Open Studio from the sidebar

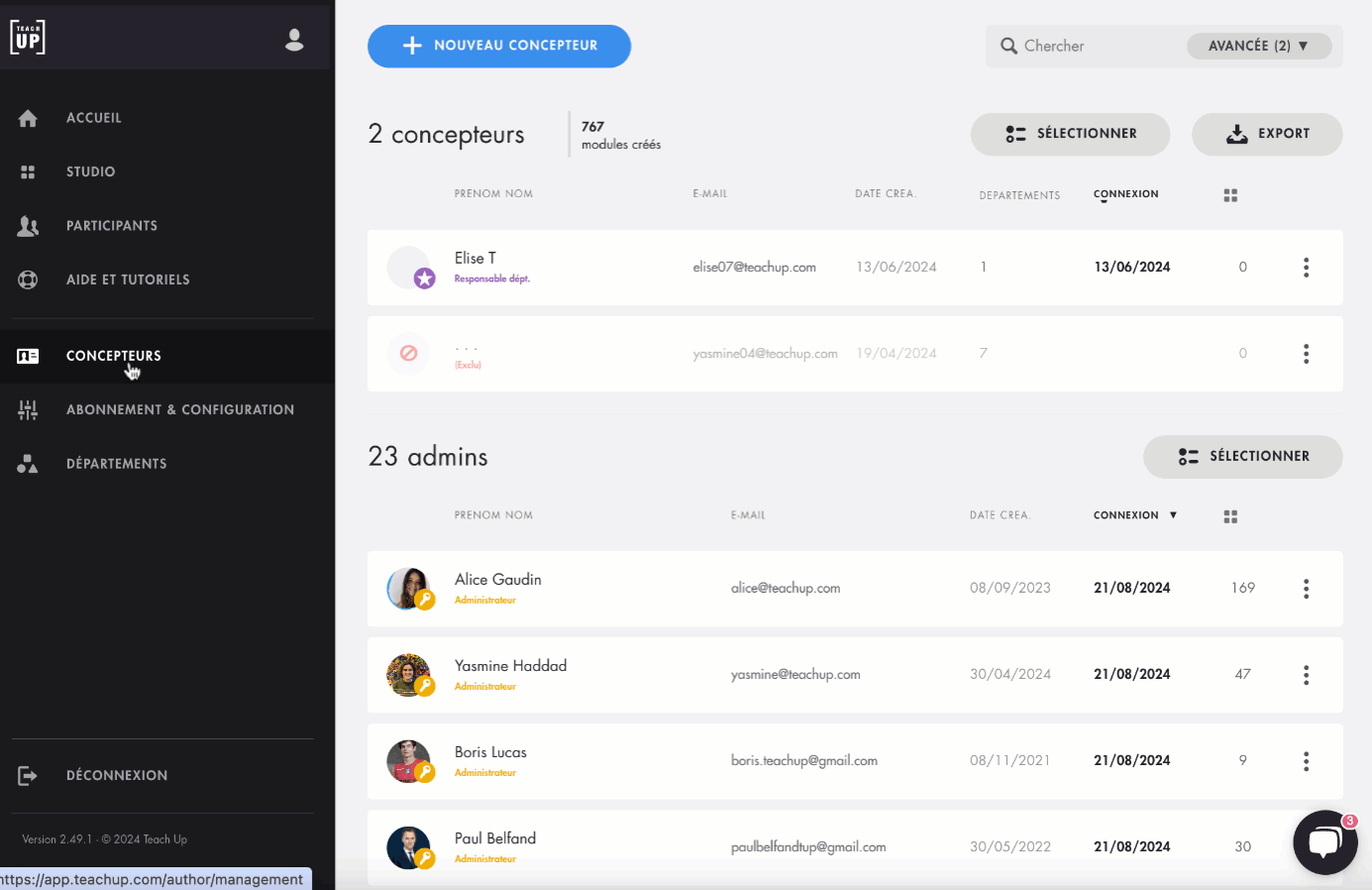[90, 171]
